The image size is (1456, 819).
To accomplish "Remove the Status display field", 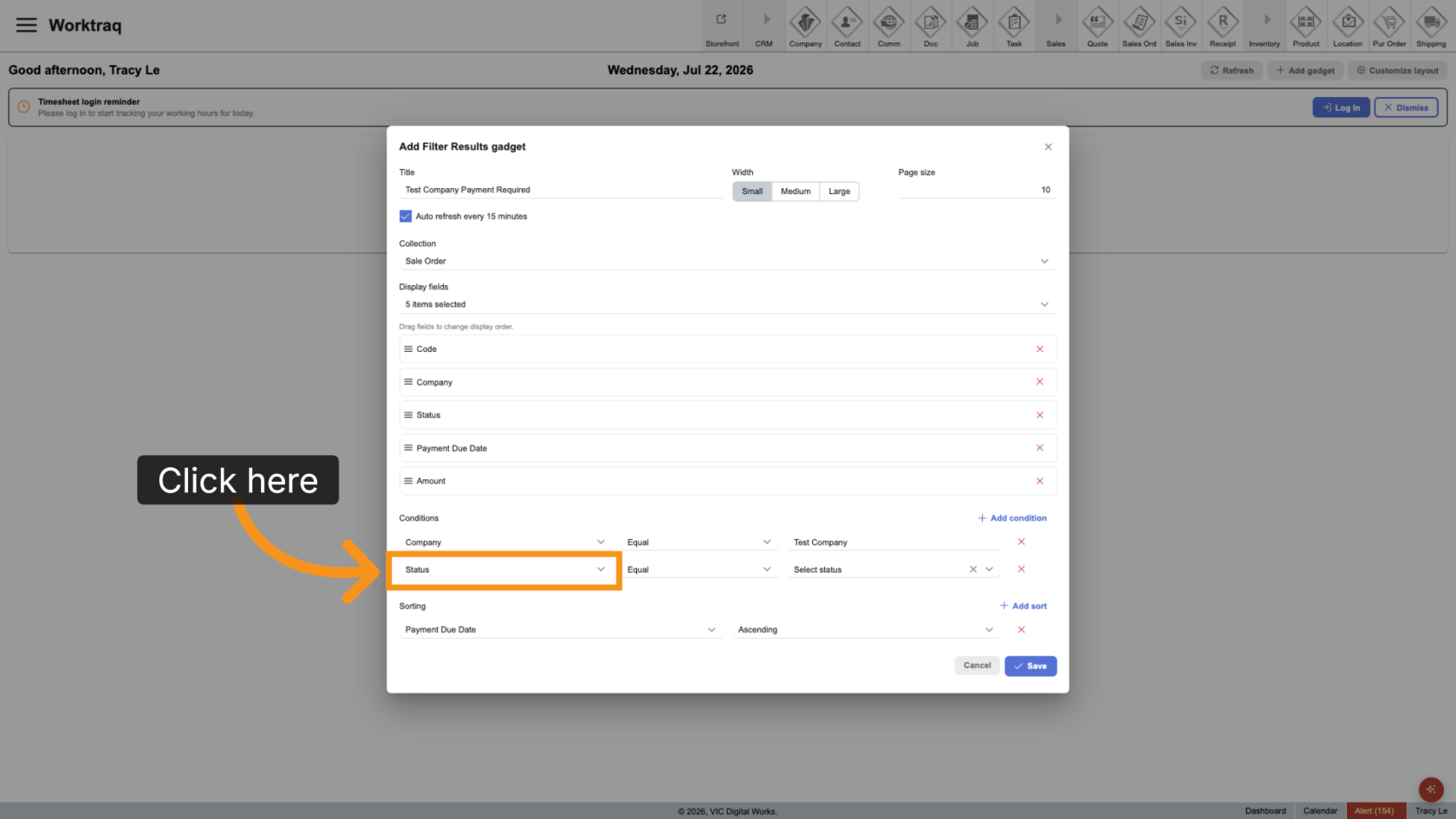I will click(1039, 415).
